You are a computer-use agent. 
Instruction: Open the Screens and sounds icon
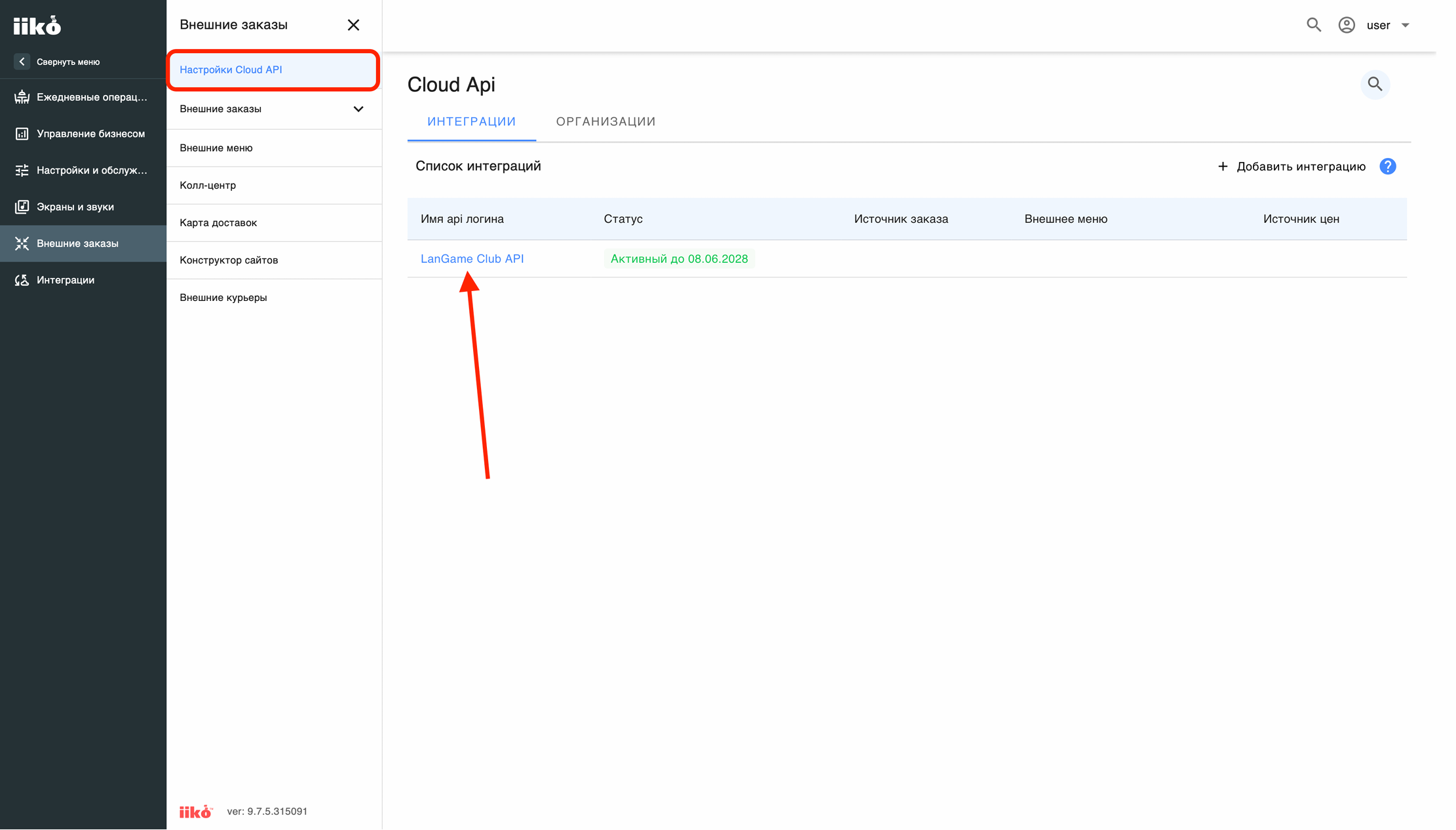[x=22, y=207]
